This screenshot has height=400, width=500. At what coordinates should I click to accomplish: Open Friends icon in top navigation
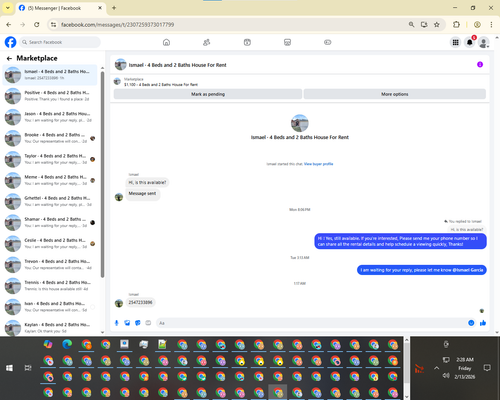point(207,42)
